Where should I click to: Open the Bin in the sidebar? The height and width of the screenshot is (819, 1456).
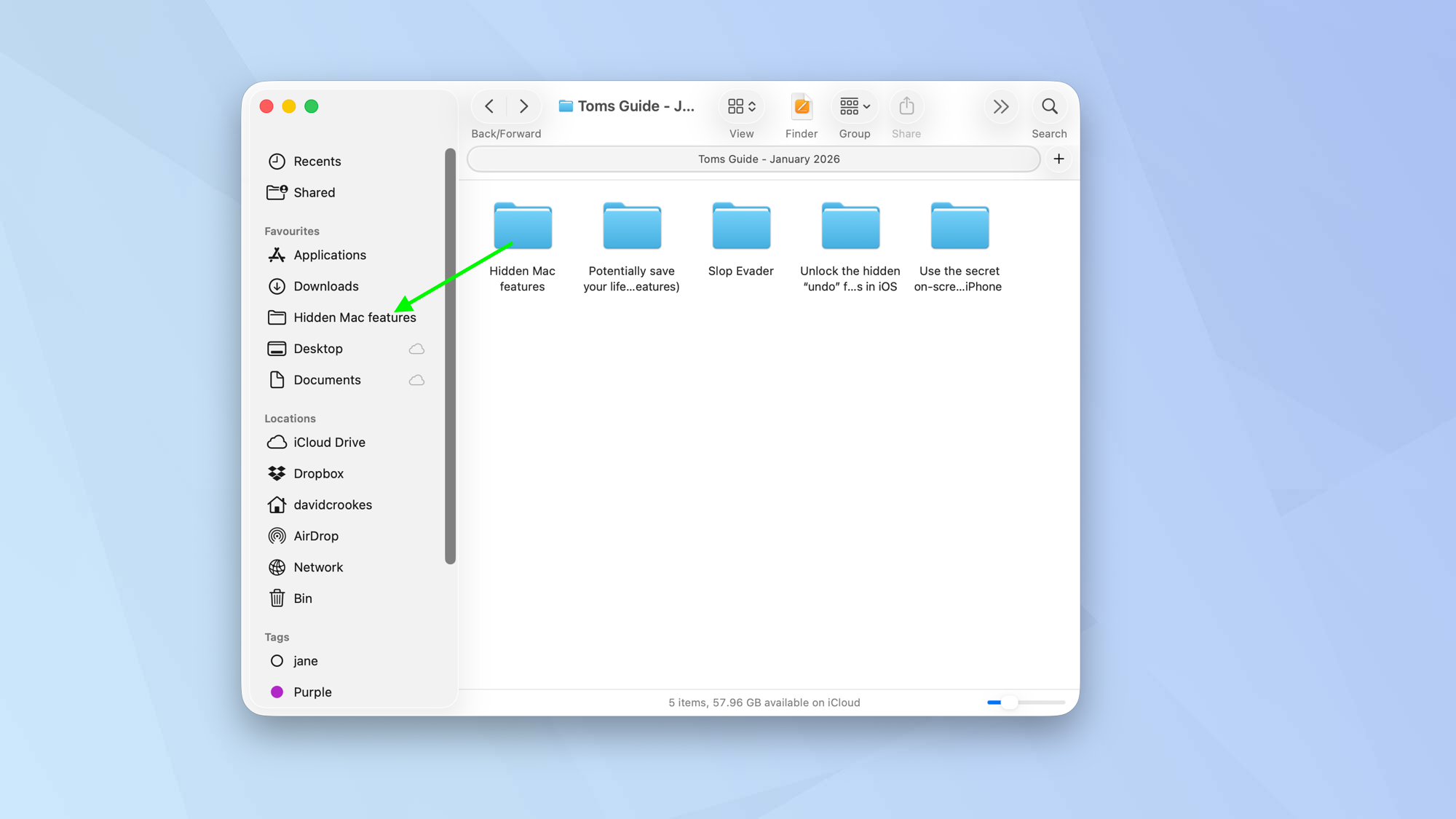pyautogui.click(x=301, y=598)
